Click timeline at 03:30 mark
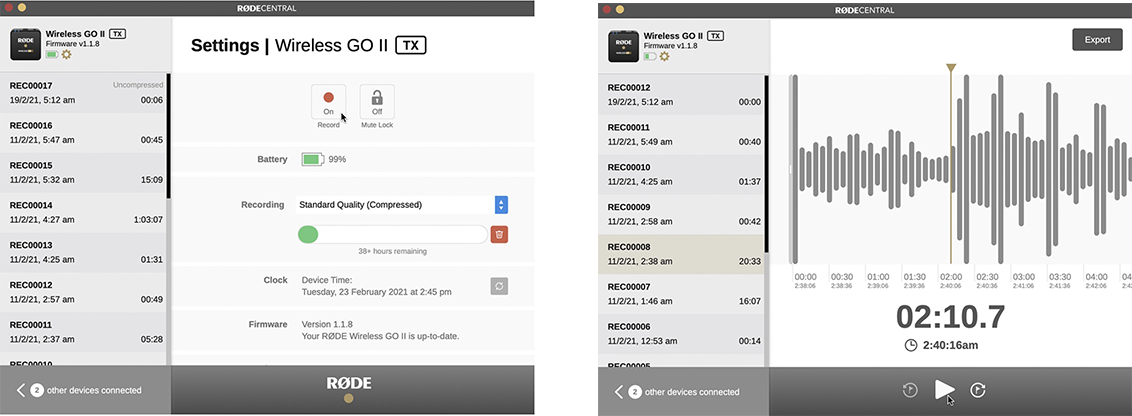The width and height of the screenshot is (1132, 416). [1060, 277]
